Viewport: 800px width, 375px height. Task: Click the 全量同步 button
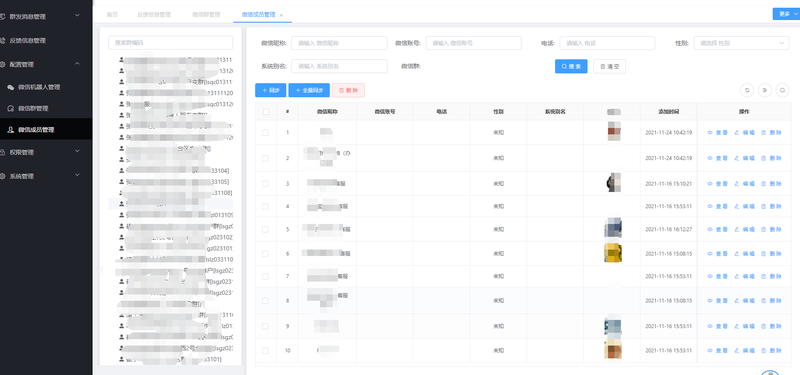pos(309,90)
